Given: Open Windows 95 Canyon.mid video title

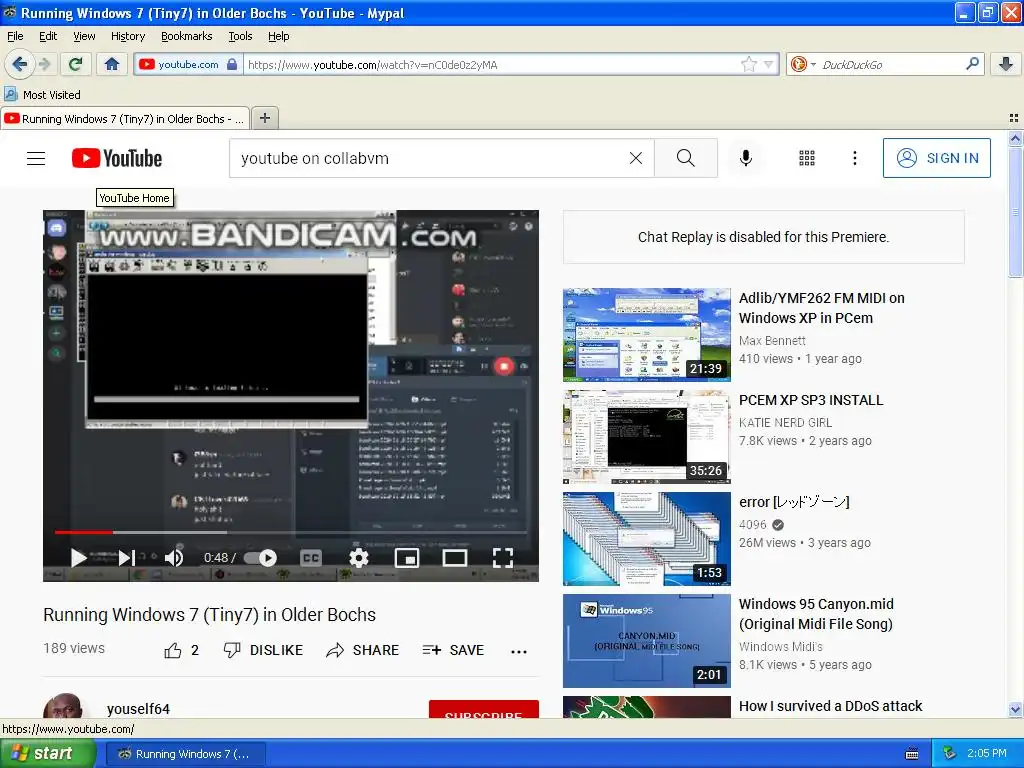Looking at the screenshot, I should 816,614.
